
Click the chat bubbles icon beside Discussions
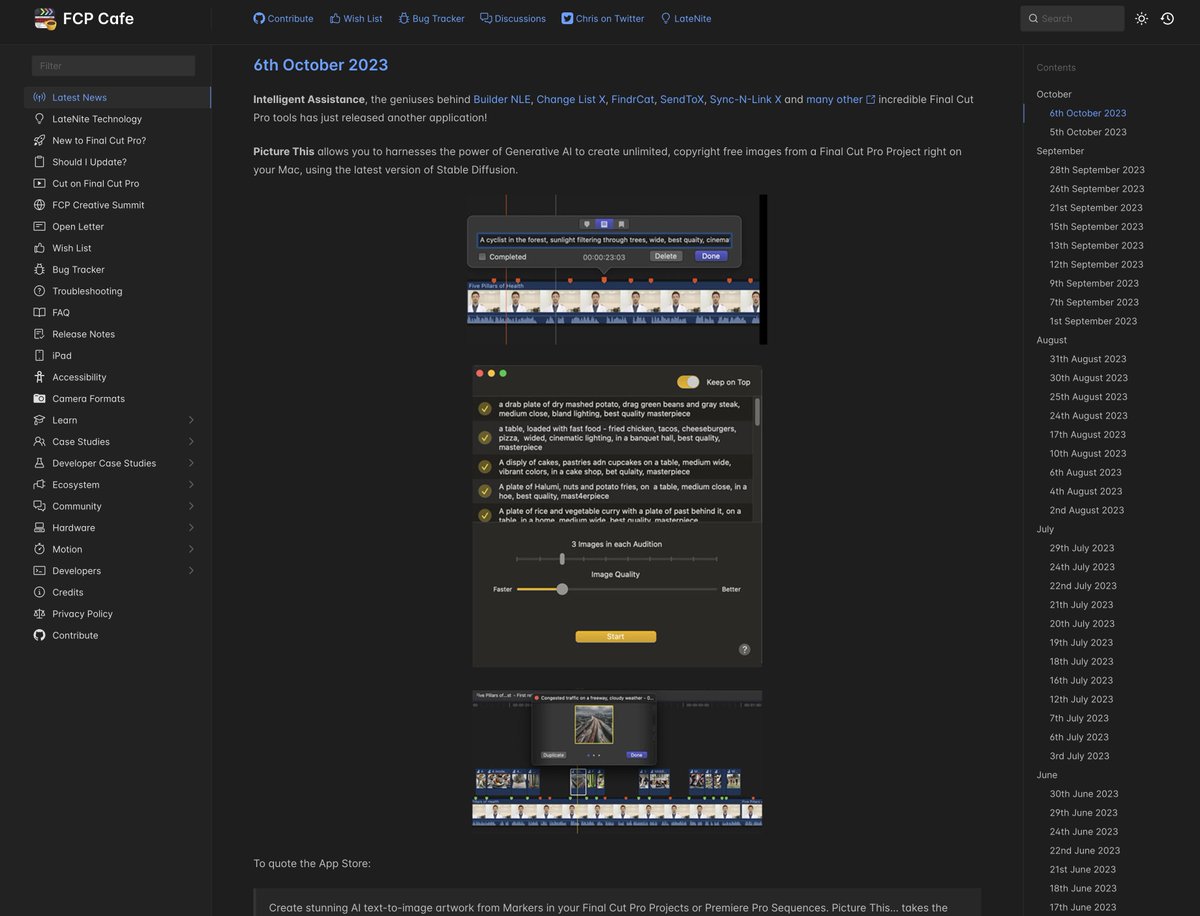click(x=486, y=18)
